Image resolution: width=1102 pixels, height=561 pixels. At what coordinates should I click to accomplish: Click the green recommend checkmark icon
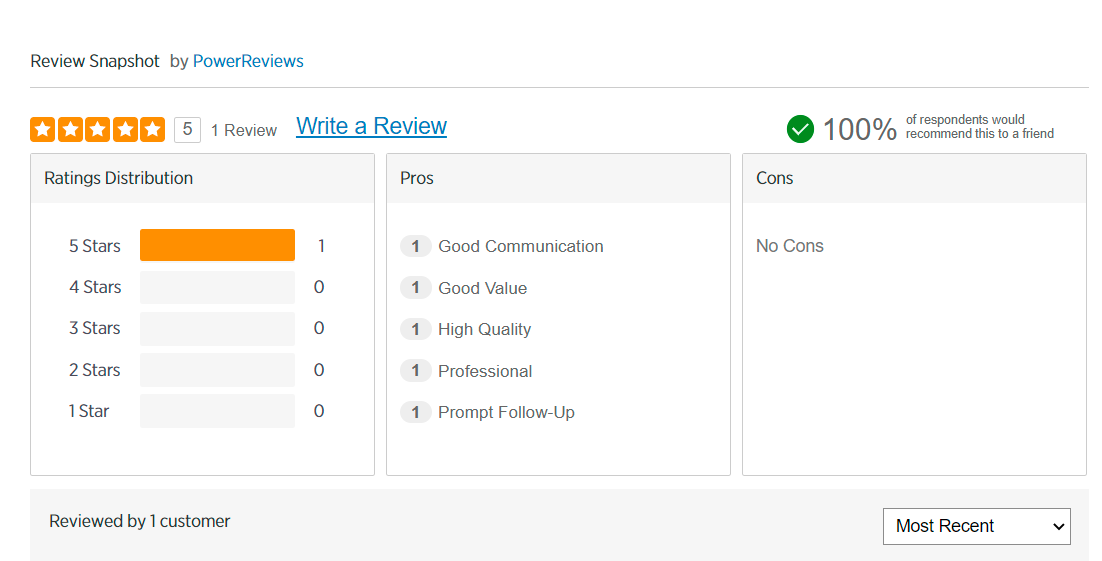pos(800,129)
